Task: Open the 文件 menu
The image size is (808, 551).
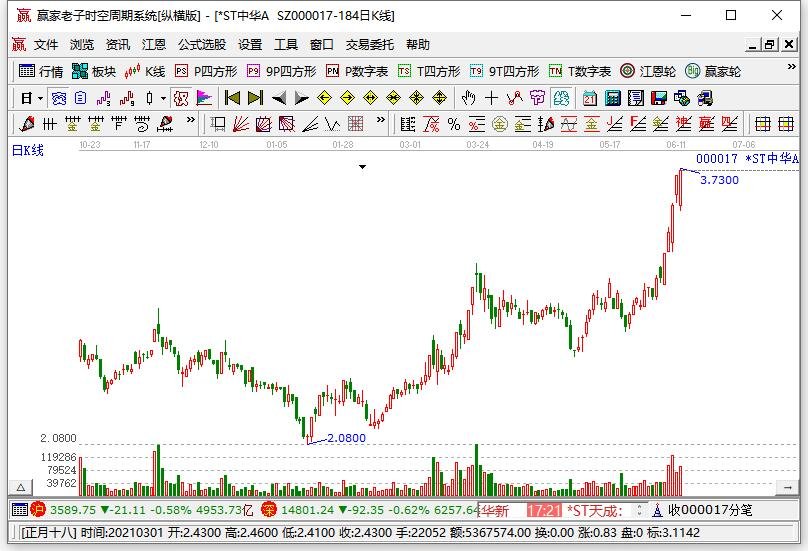Action: click(46, 45)
